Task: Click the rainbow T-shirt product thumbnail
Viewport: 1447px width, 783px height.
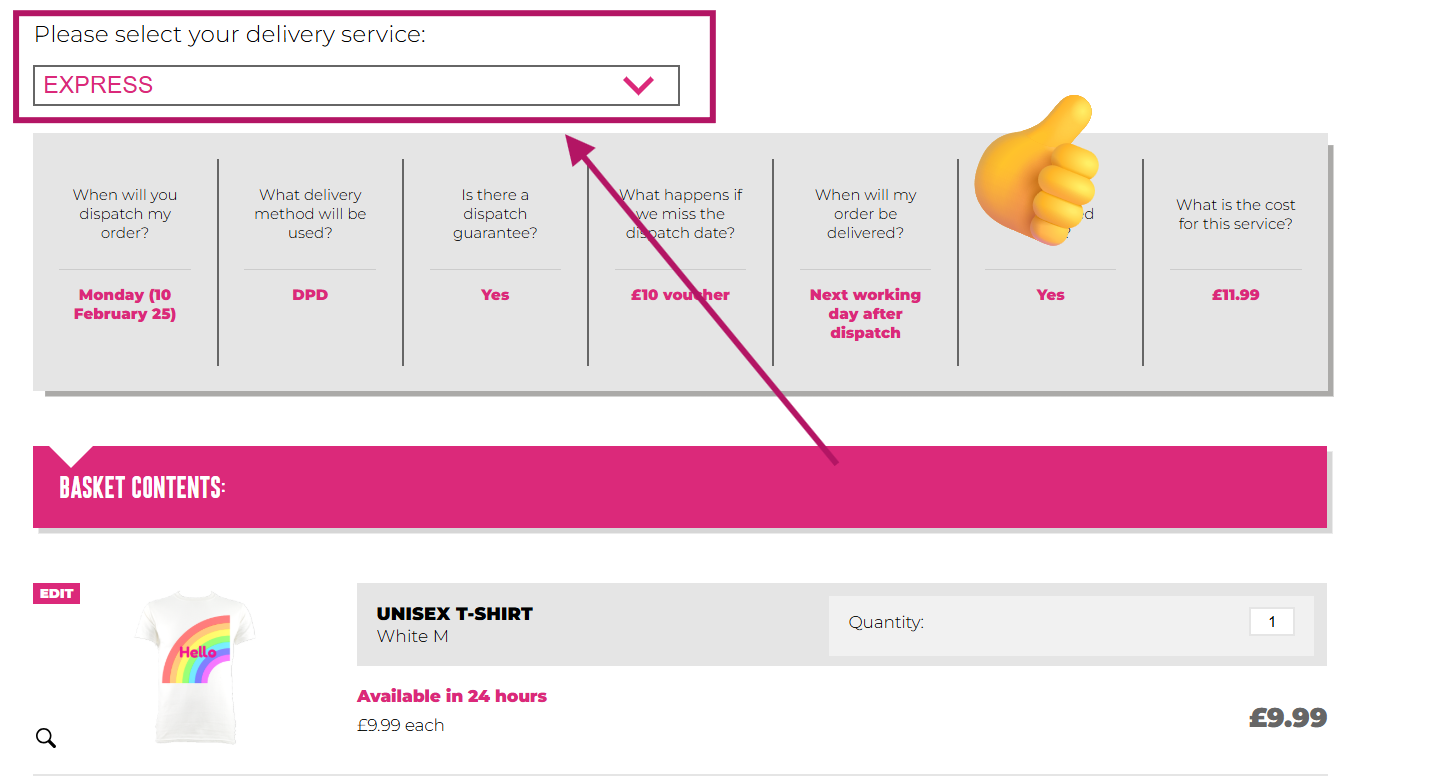Action: 196,665
